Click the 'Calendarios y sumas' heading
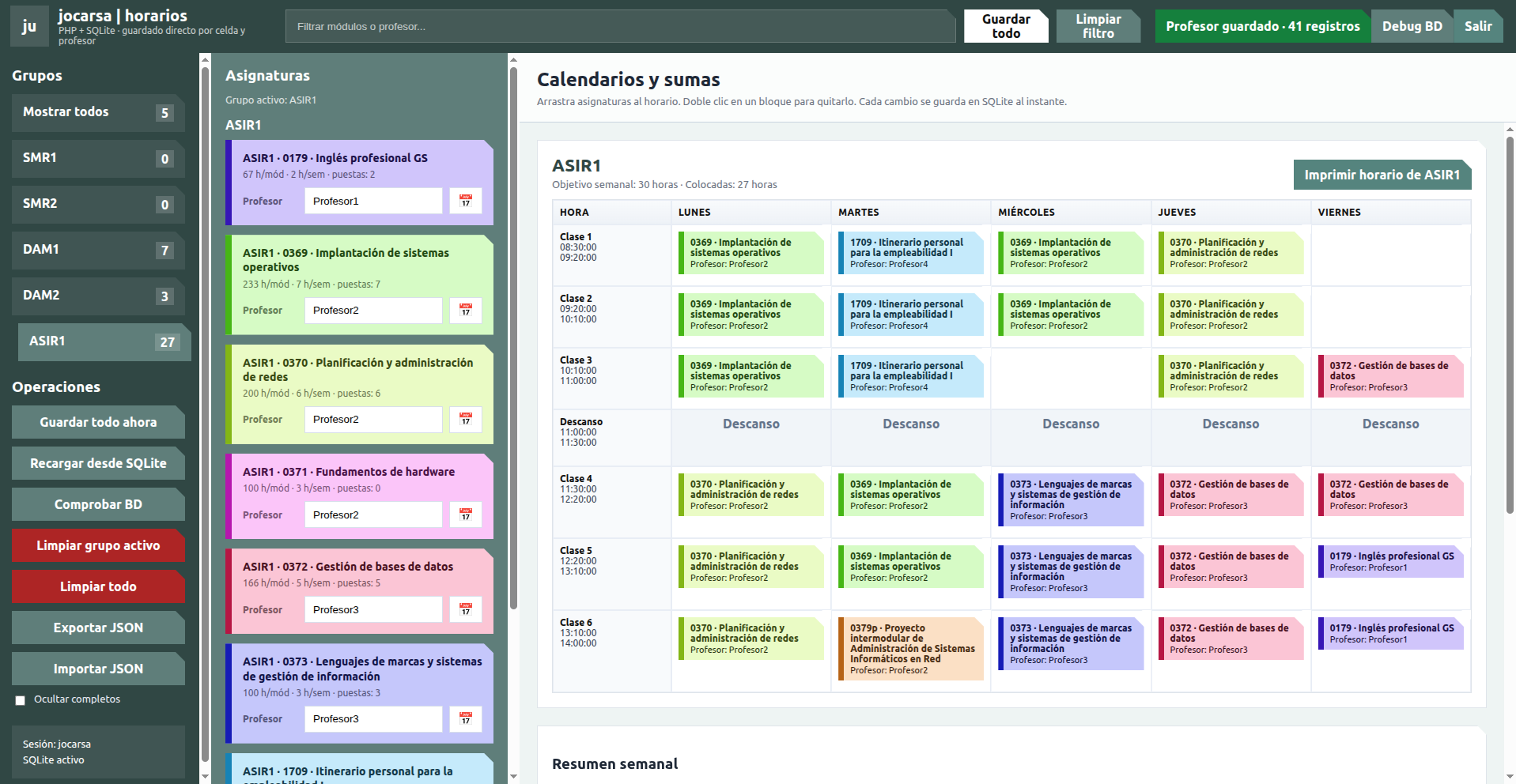Image resolution: width=1516 pixels, height=784 pixels. [629, 80]
